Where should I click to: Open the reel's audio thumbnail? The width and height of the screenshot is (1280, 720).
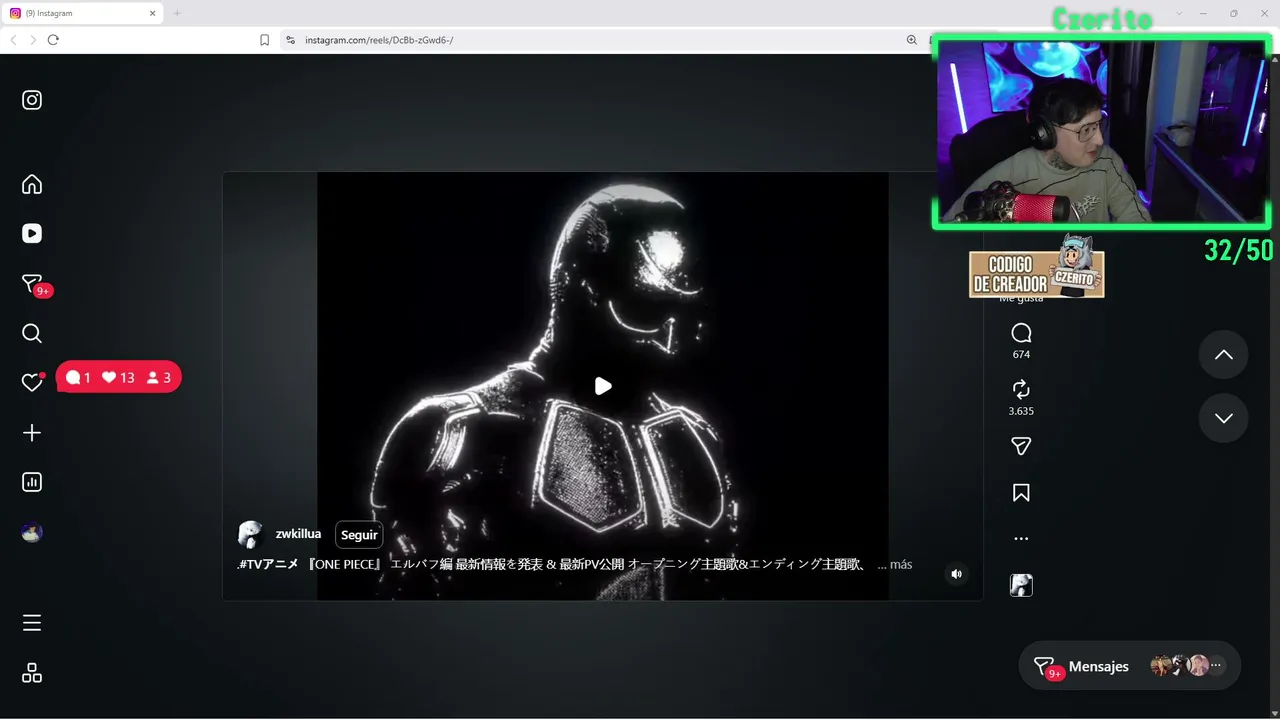(x=1021, y=586)
